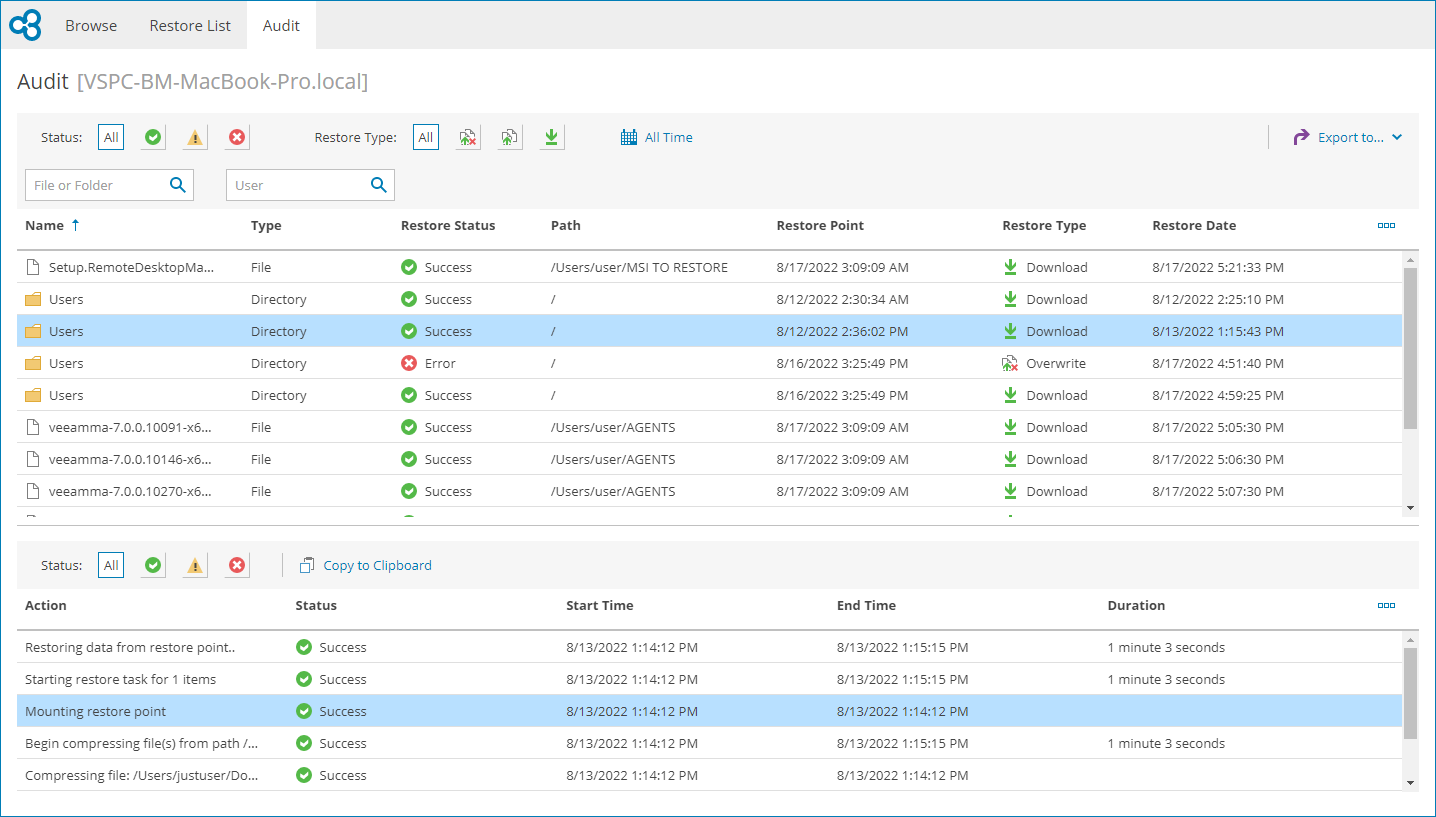This screenshot has width=1436, height=817.
Task: Filter action log by Error status in bottom panel
Action: coord(237,565)
